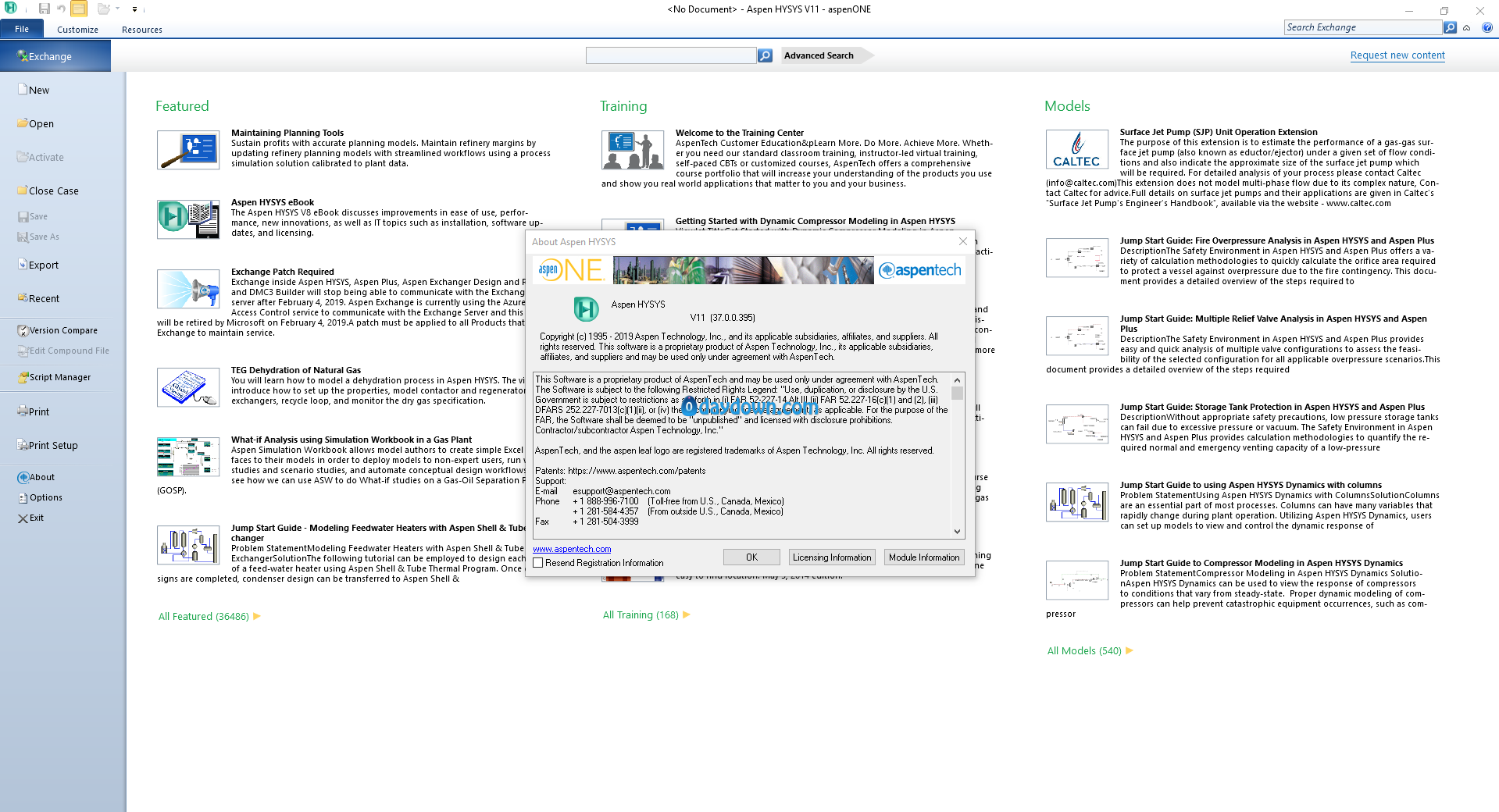Click the Aspen HYSYS eBook thumbnail icon

click(x=188, y=219)
